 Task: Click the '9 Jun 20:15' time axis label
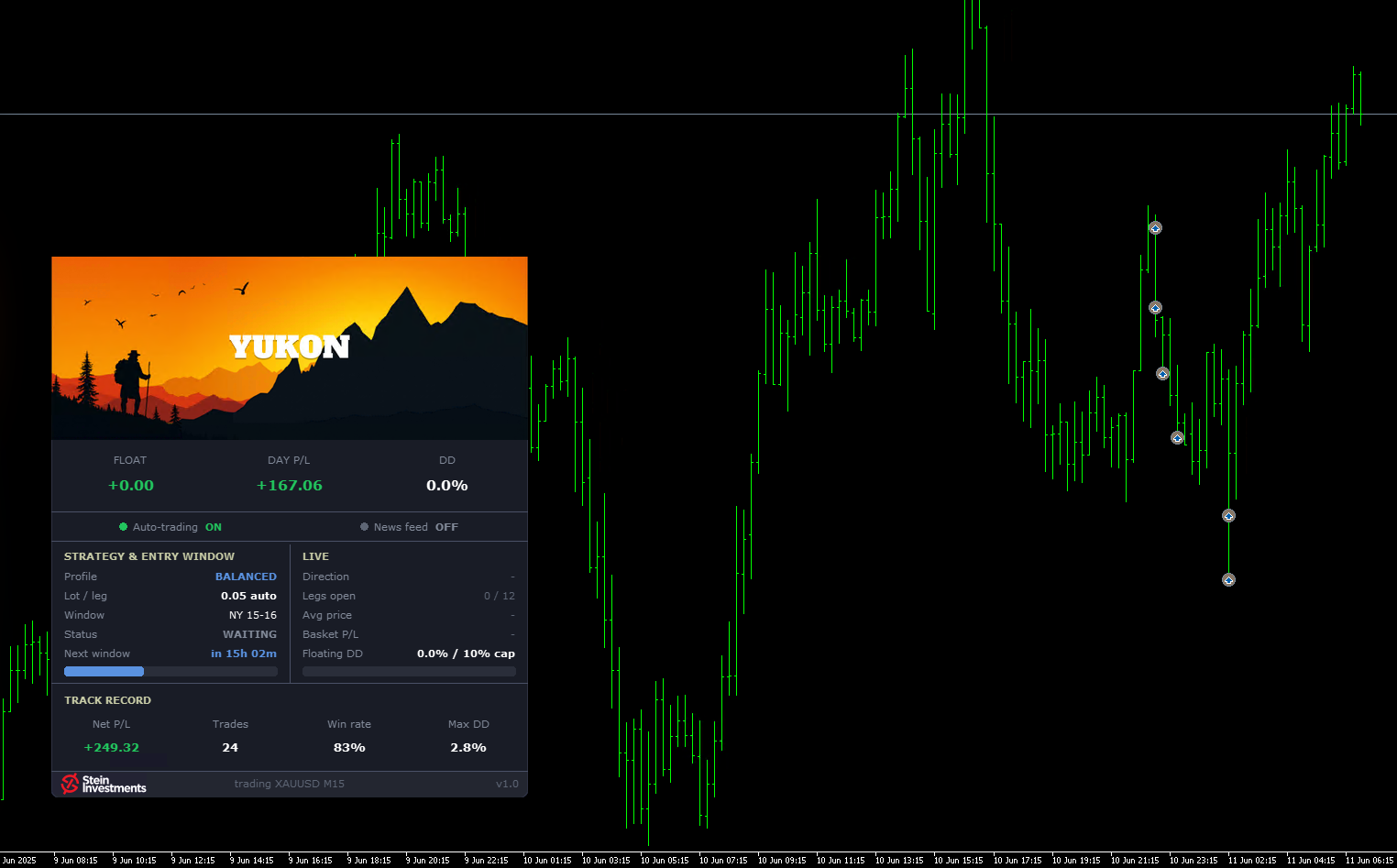coord(428,861)
